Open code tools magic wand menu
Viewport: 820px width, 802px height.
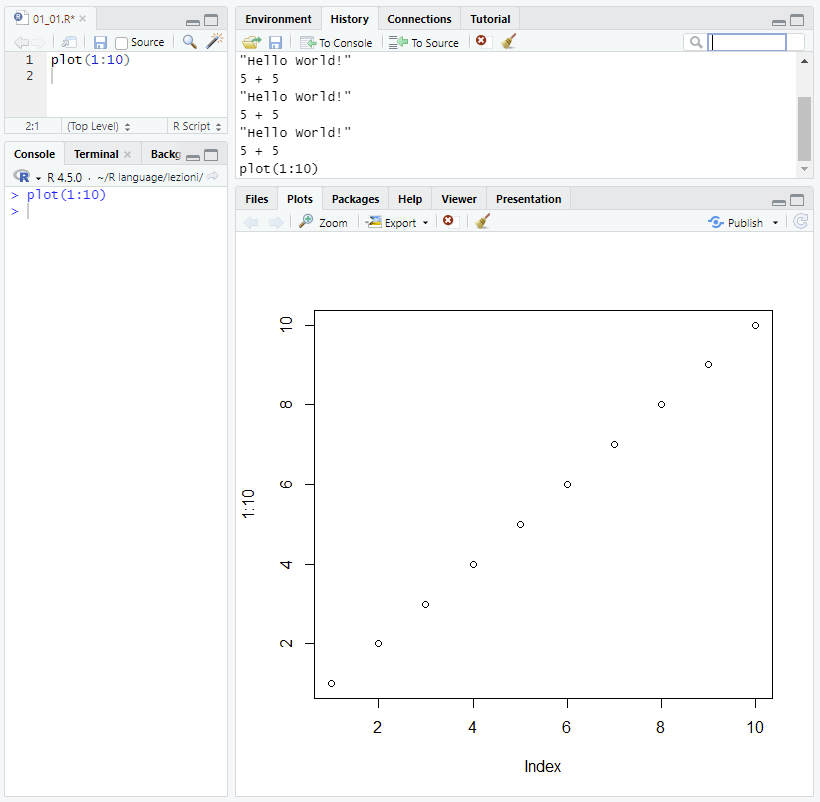(214, 41)
